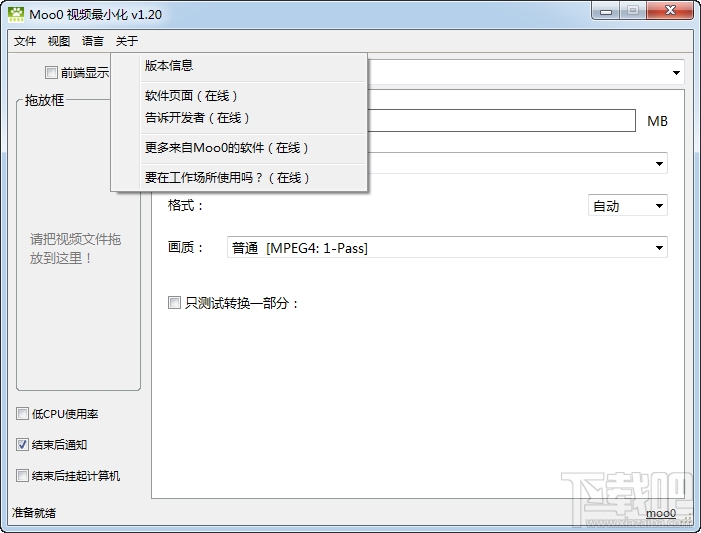Click the size input field before MB
Screen dimensions: 701x533
pos(501,121)
